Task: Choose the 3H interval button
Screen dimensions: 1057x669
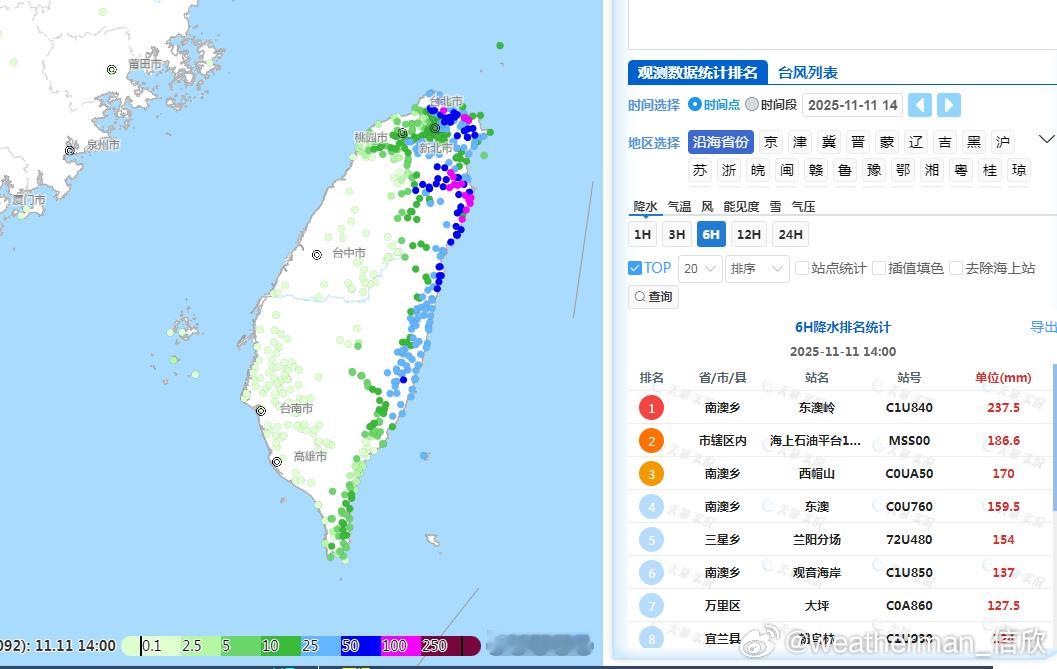Action: (677, 234)
